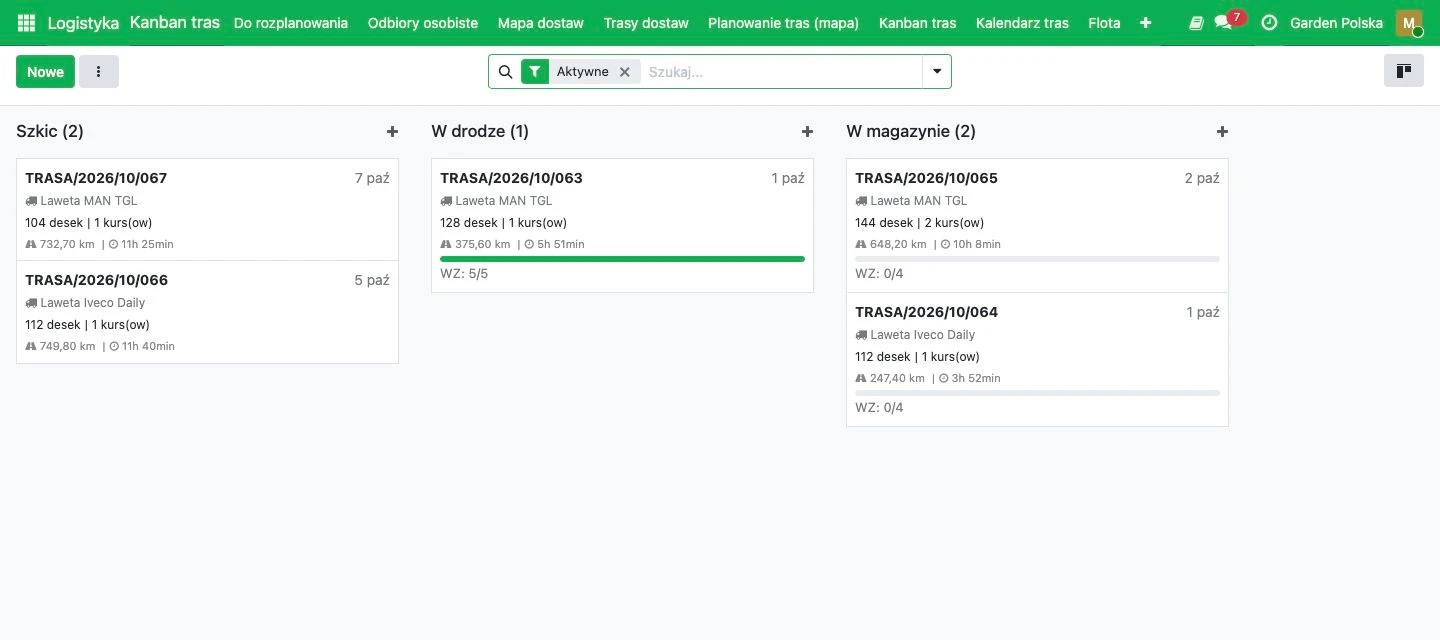Open card TRASA/2026/10/067

point(207,210)
